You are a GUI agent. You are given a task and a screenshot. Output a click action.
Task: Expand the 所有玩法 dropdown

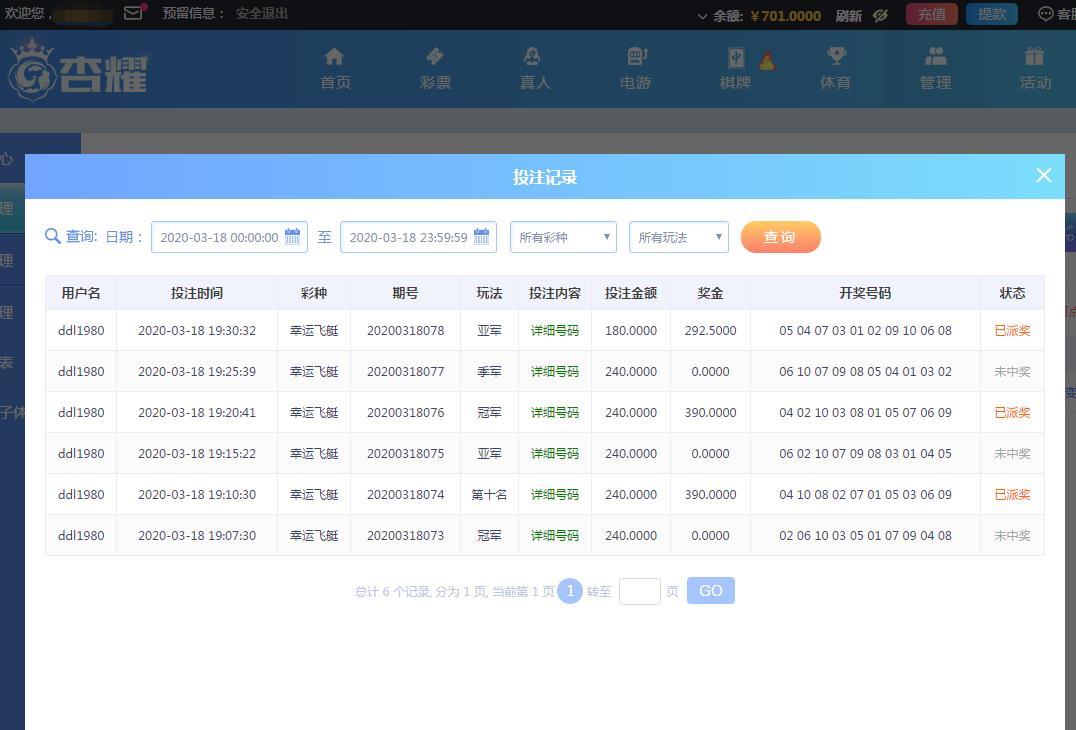pyautogui.click(x=679, y=237)
